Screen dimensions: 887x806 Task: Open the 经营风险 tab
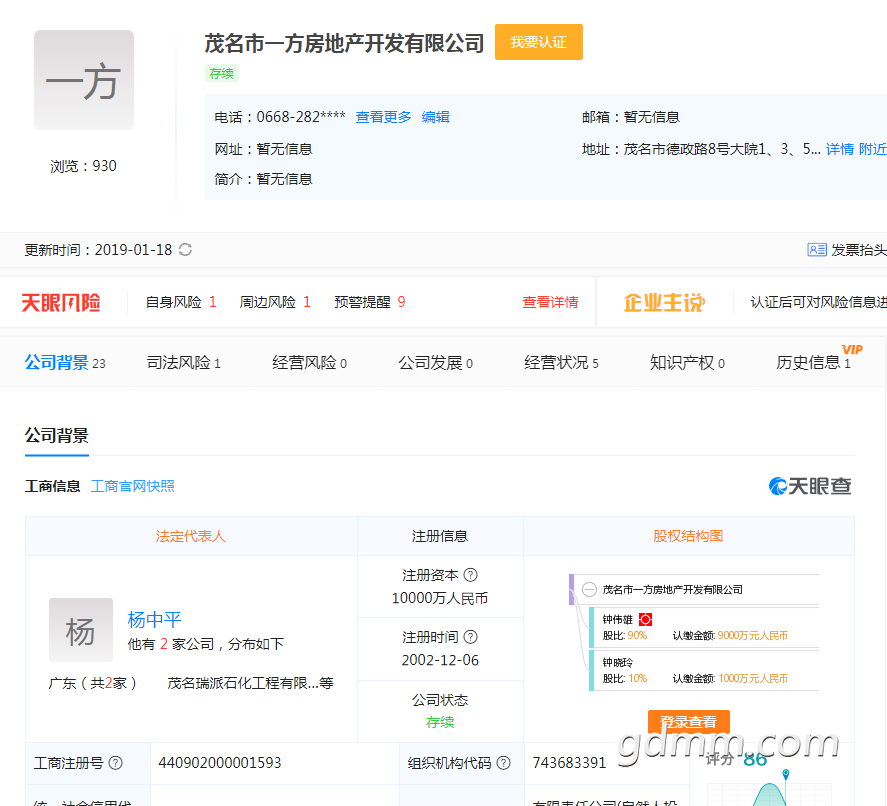[309, 363]
